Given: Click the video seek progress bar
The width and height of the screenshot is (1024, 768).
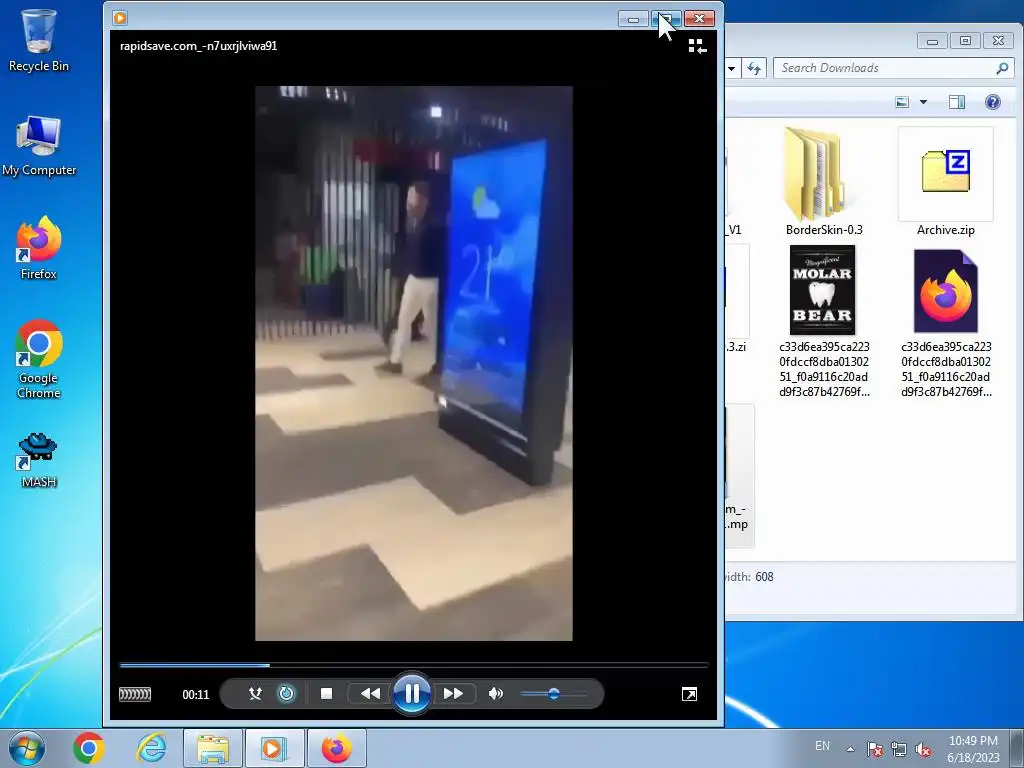Looking at the screenshot, I should pos(413,665).
